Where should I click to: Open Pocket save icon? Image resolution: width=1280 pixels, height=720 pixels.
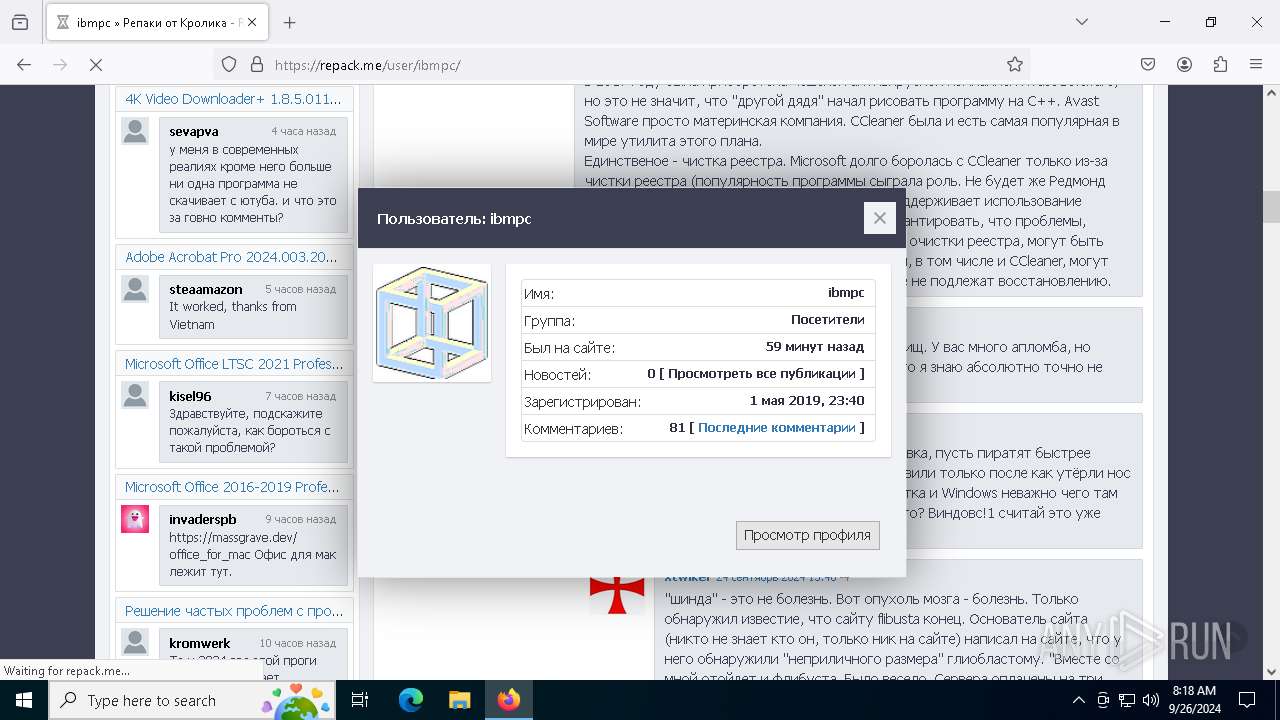click(x=1148, y=64)
